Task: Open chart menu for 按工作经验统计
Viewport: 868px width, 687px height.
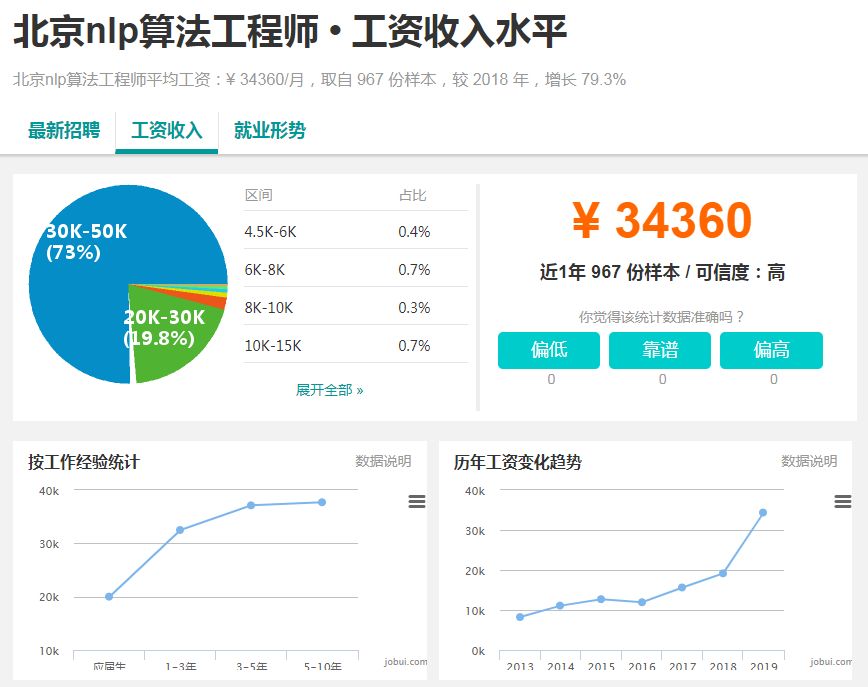Action: pyautogui.click(x=417, y=502)
